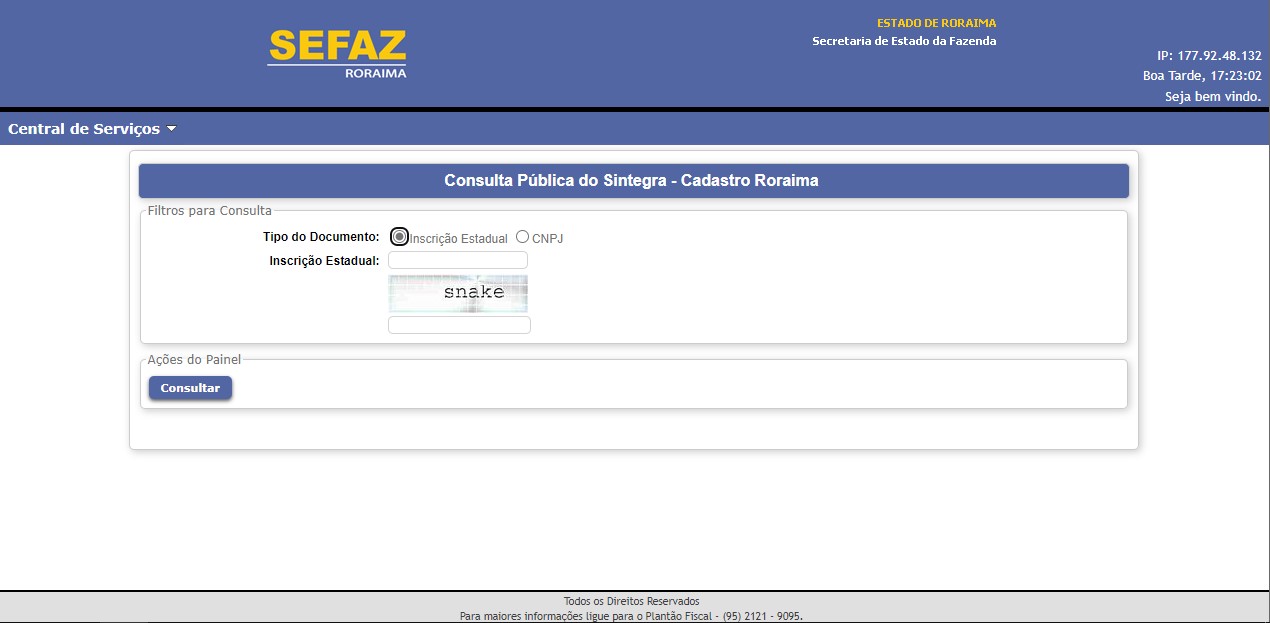Click the 'Seja bem vindo.' text
This screenshot has height=623, width=1270.
tap(1213, 96)
